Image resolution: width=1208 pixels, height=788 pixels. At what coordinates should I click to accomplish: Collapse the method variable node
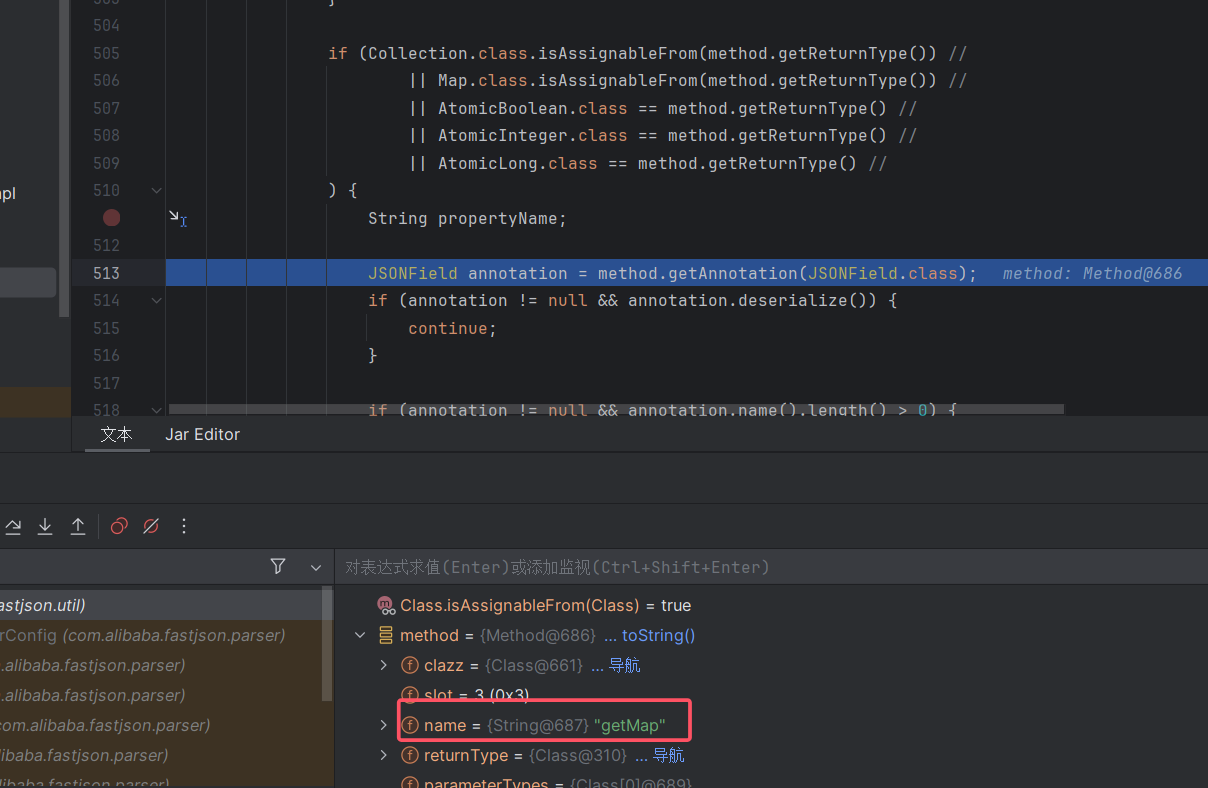click(x=360, y=635)
